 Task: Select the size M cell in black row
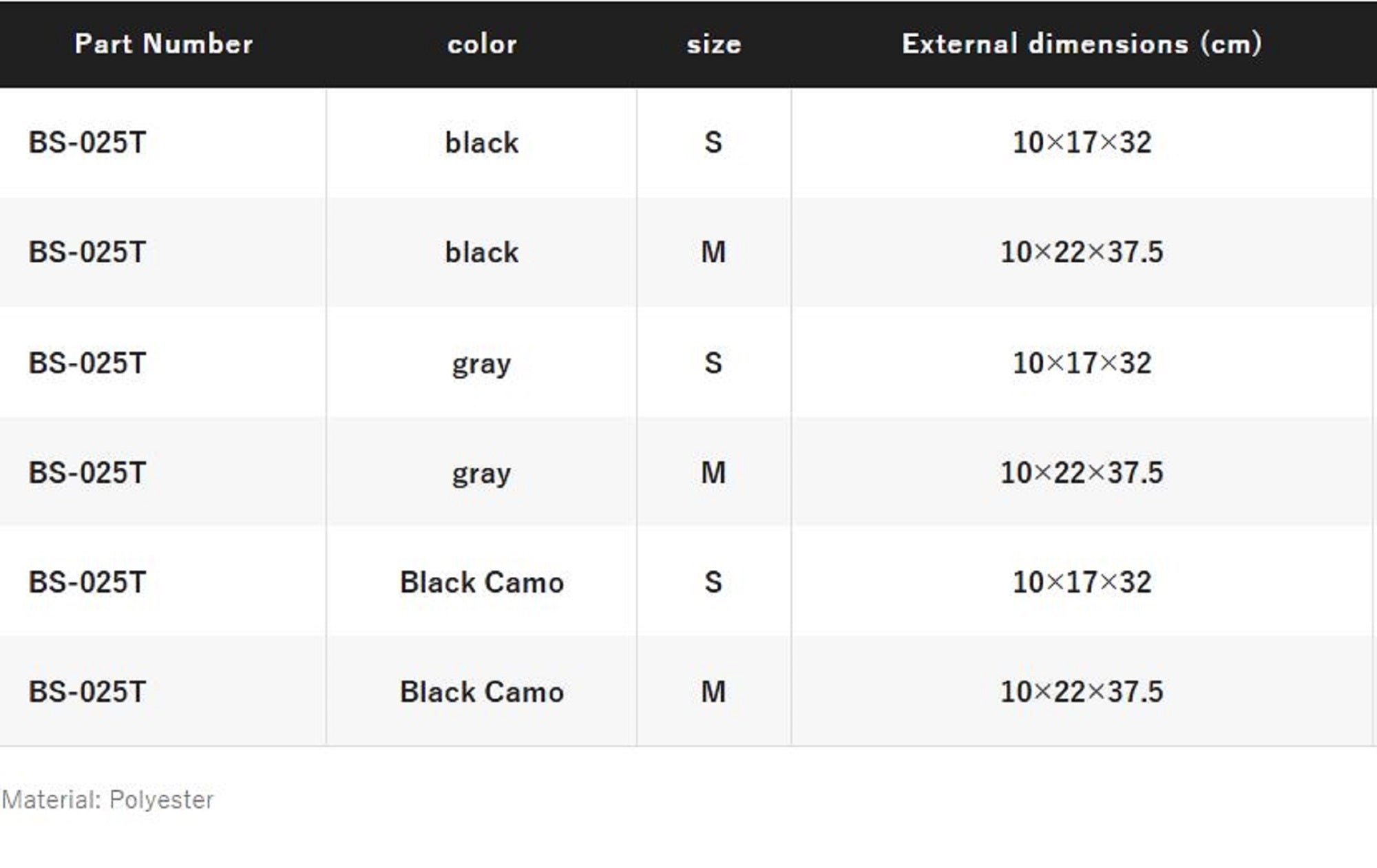click(713, 252)
